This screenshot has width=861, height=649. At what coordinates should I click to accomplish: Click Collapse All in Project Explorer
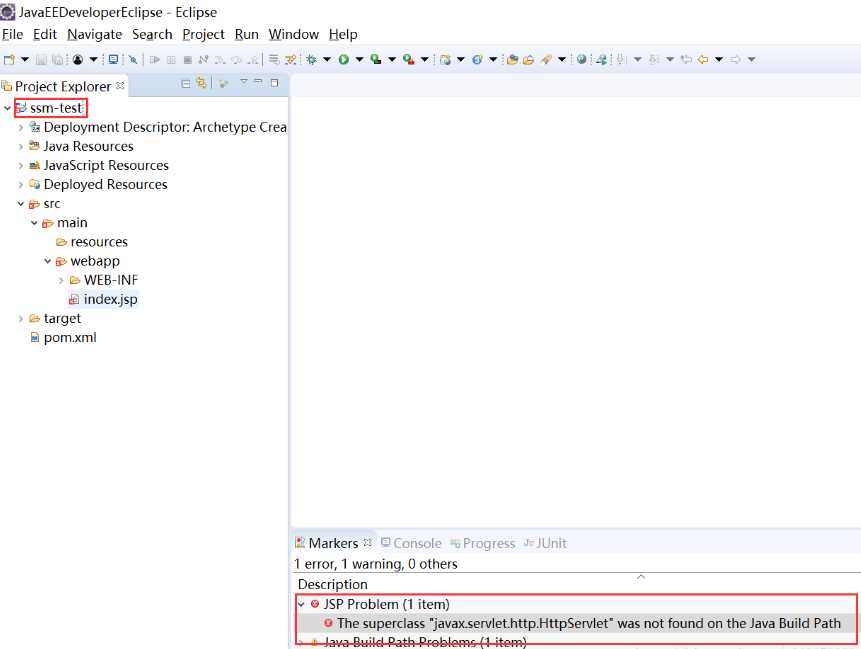pos(186,83)
